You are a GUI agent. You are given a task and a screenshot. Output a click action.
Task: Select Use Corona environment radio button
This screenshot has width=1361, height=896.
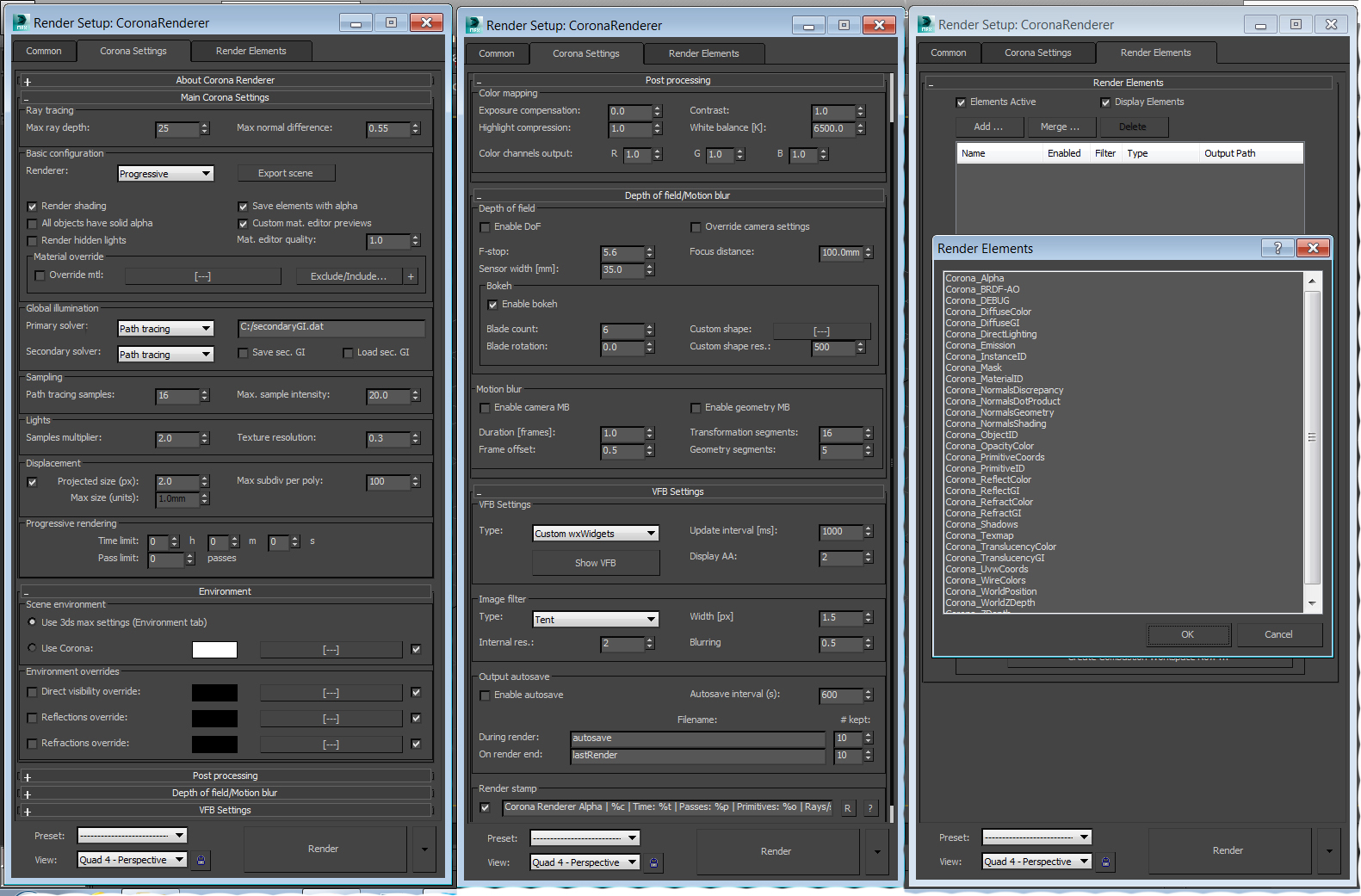click(x=33, y=647)
